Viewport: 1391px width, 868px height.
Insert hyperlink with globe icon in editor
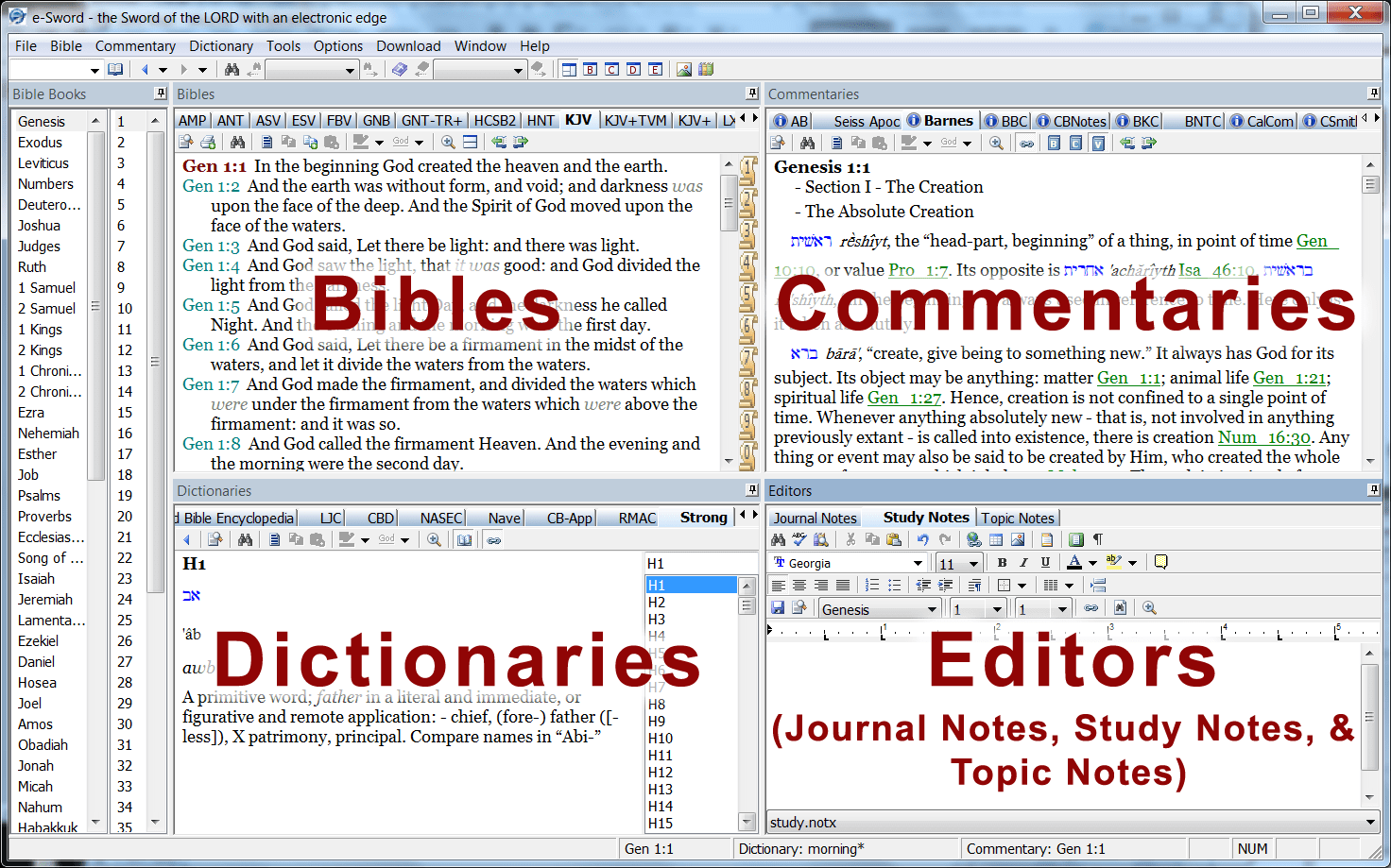(974, 539)
